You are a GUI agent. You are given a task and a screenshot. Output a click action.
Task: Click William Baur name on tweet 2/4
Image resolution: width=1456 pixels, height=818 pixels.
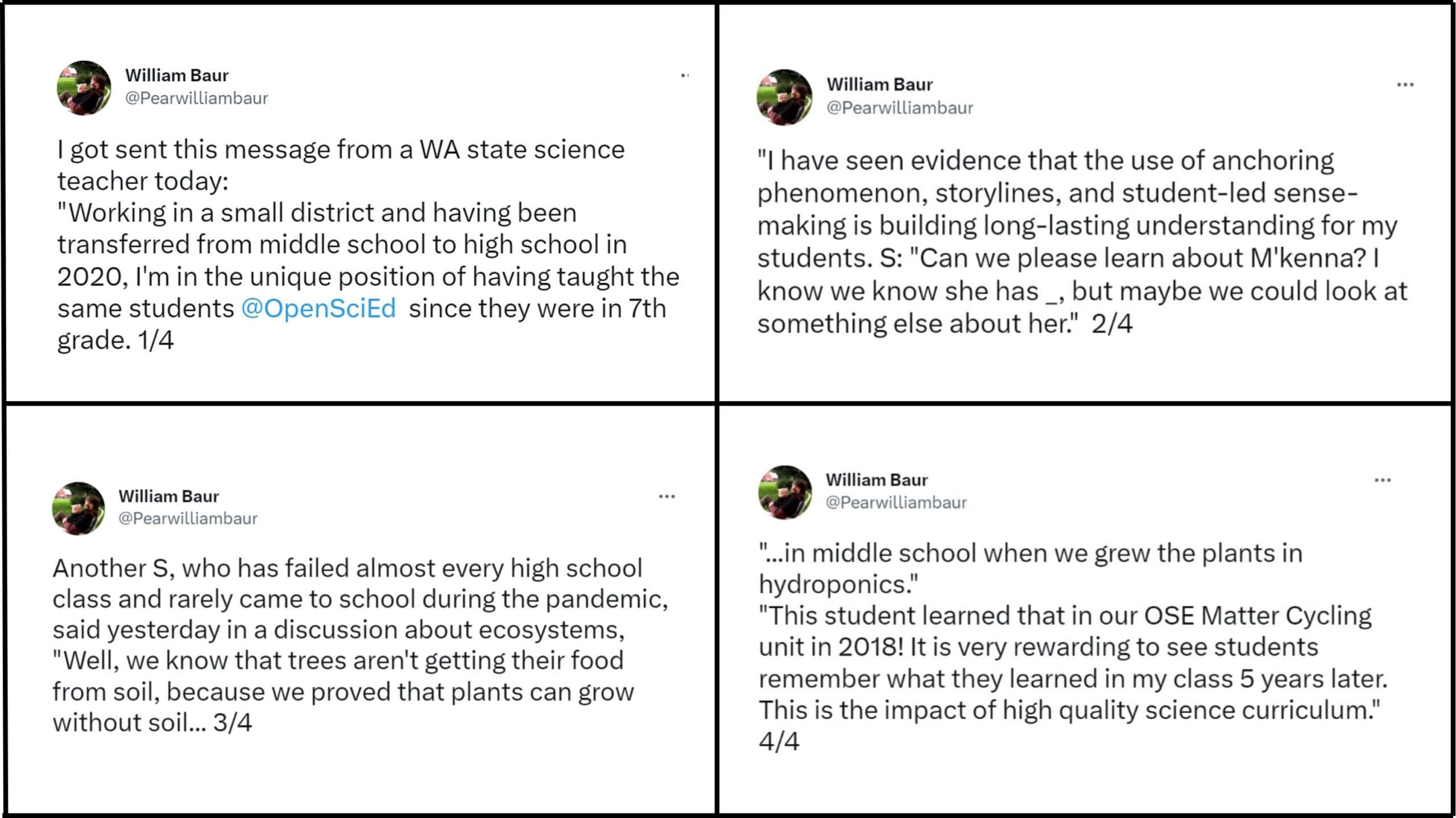point(879,84)
